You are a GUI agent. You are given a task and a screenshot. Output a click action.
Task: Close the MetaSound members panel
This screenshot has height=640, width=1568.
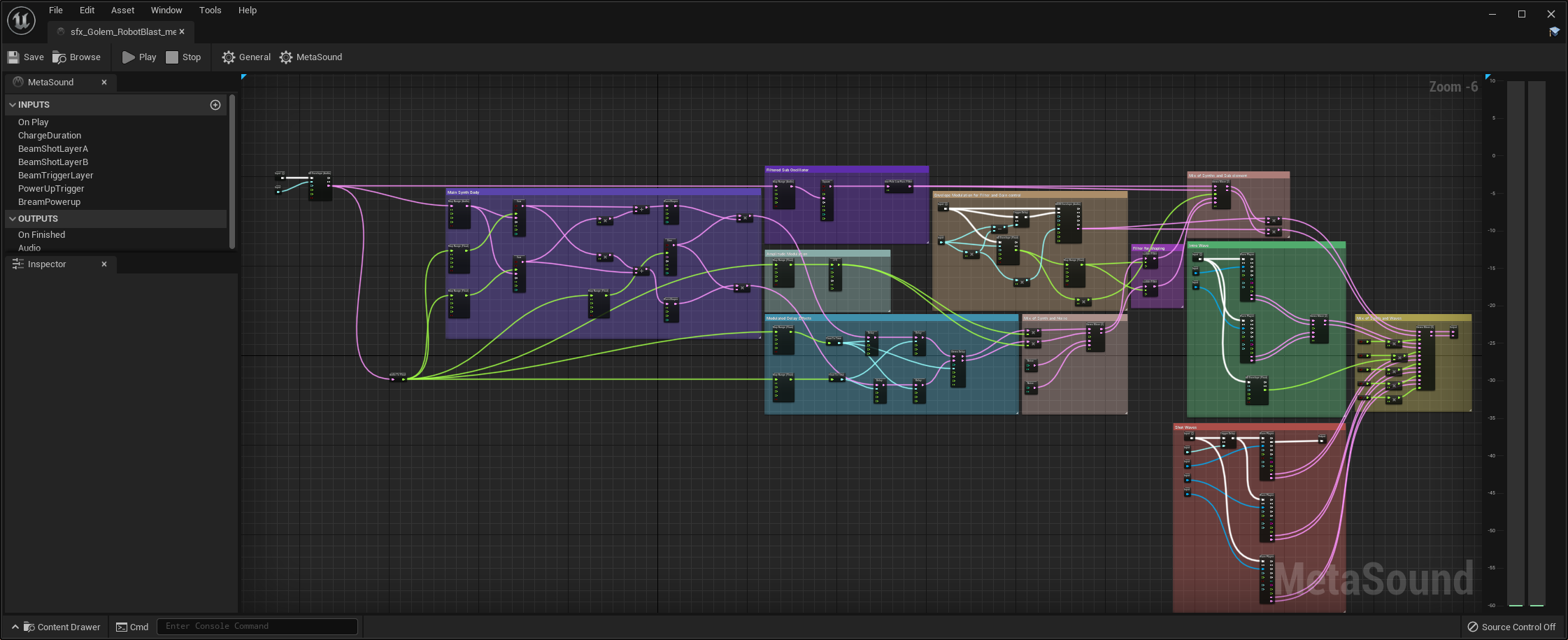click(104, 83)
